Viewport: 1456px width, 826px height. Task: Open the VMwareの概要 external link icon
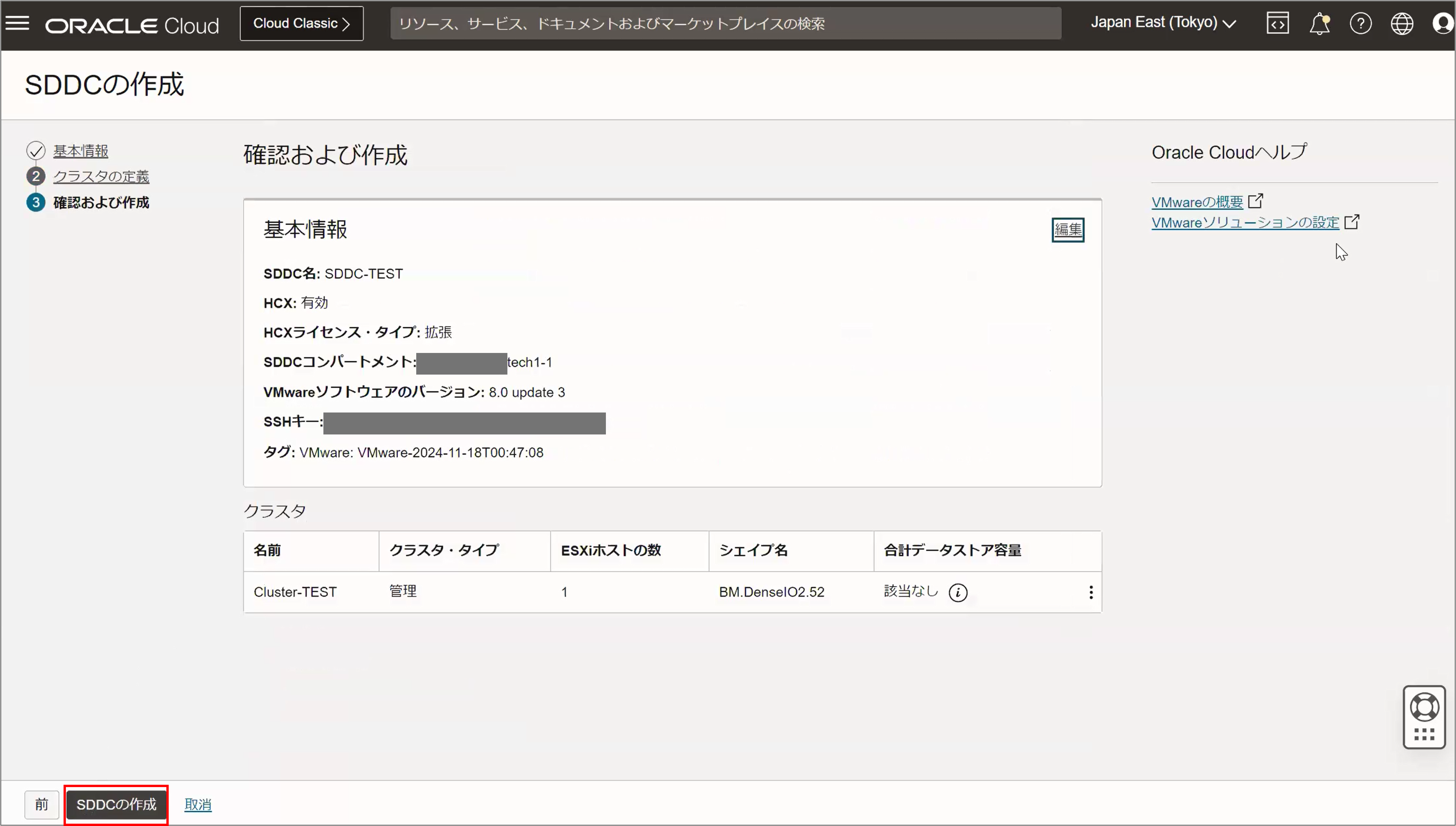point(1255,201)
